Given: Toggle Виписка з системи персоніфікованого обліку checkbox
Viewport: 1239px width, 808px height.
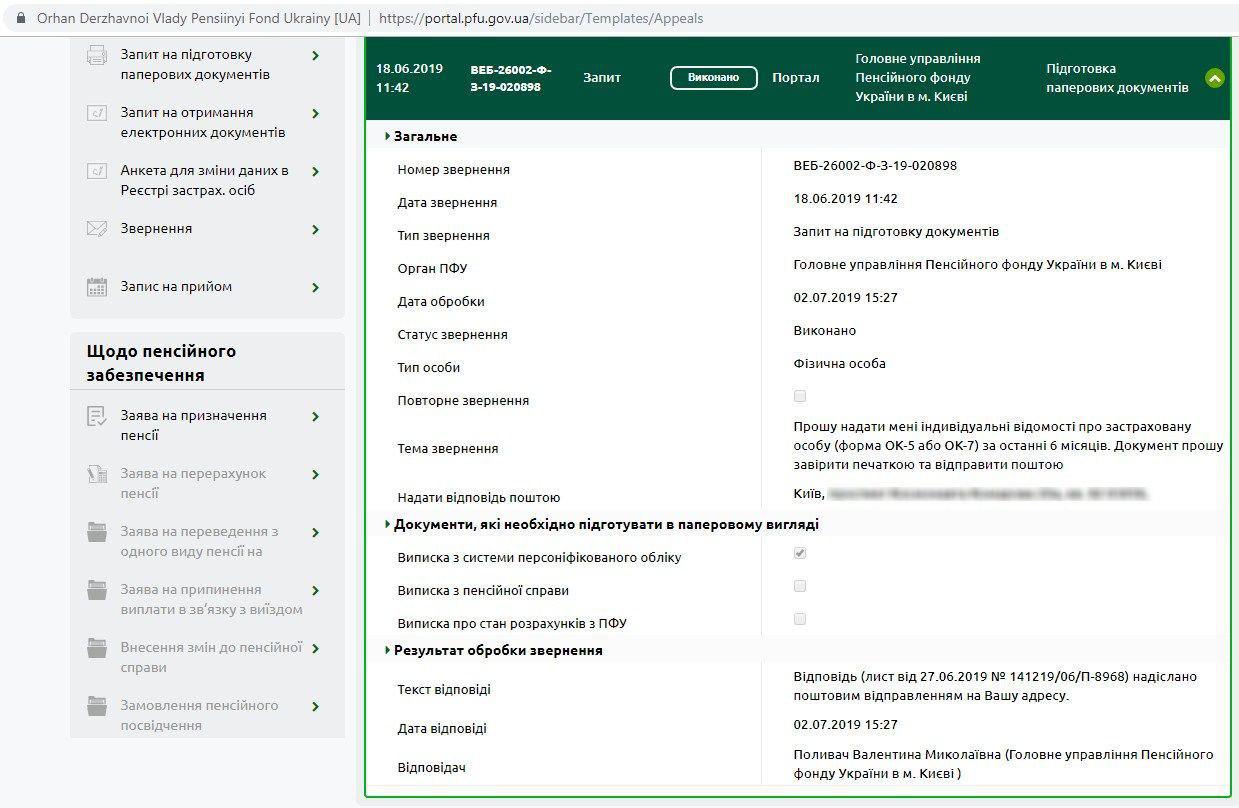Looking at the screenshot, I should tap(800, 553).
